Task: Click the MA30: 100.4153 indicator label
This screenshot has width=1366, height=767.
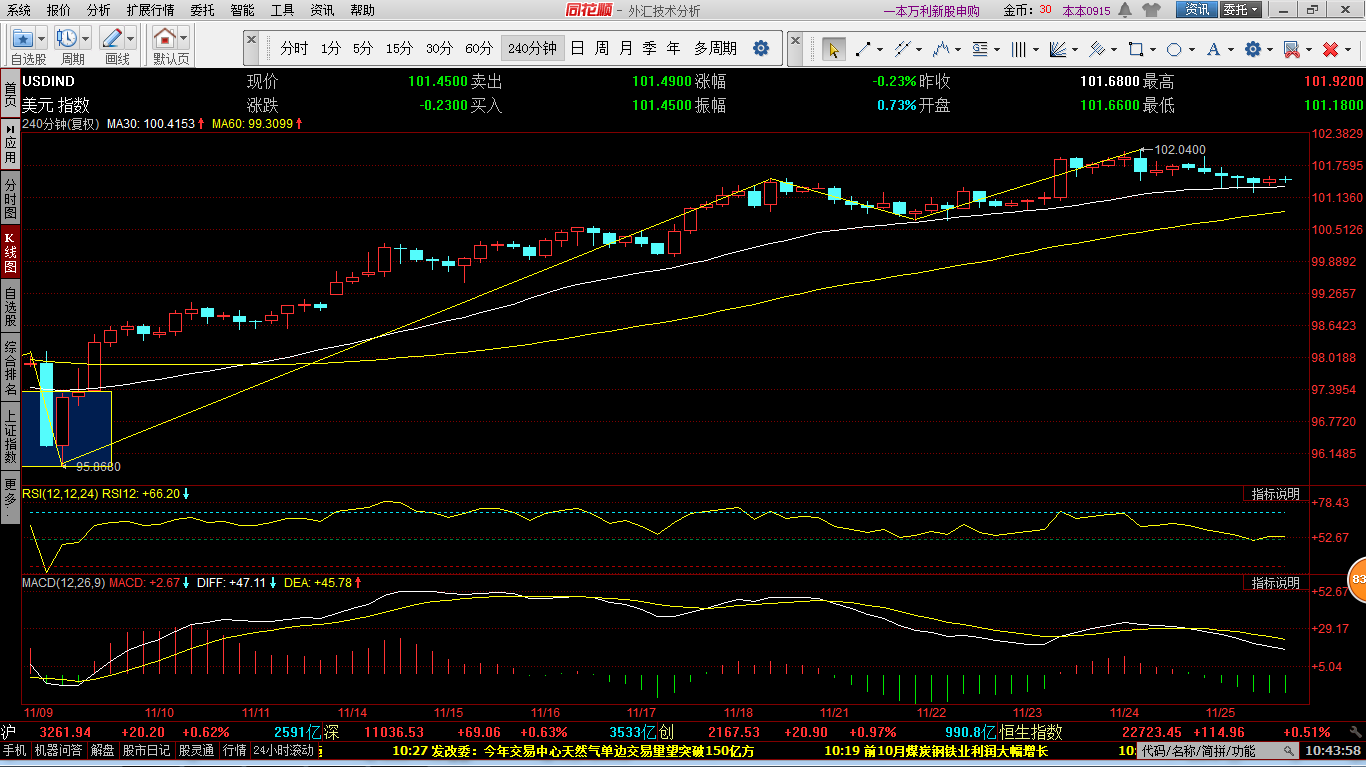Action: [x=150, y=124]
